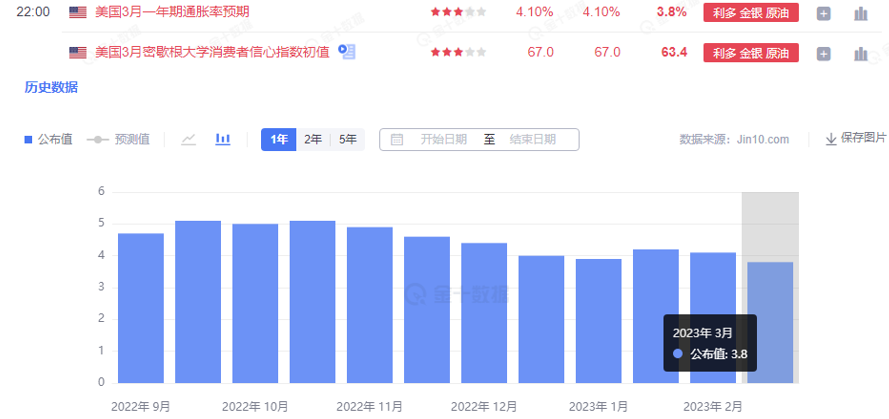The height and width of the screenshot is (419, 889).
Task: Switch to line chart view icon
Action: tap(188, 139)
